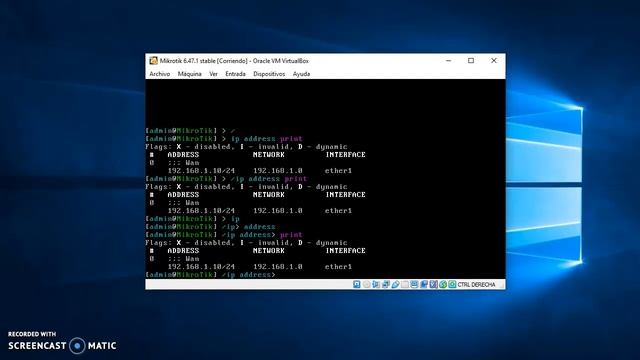Click the '/ip address print' command line
Image resolution: width=640 pixels, height=360 pixels.
click(226, 179)
